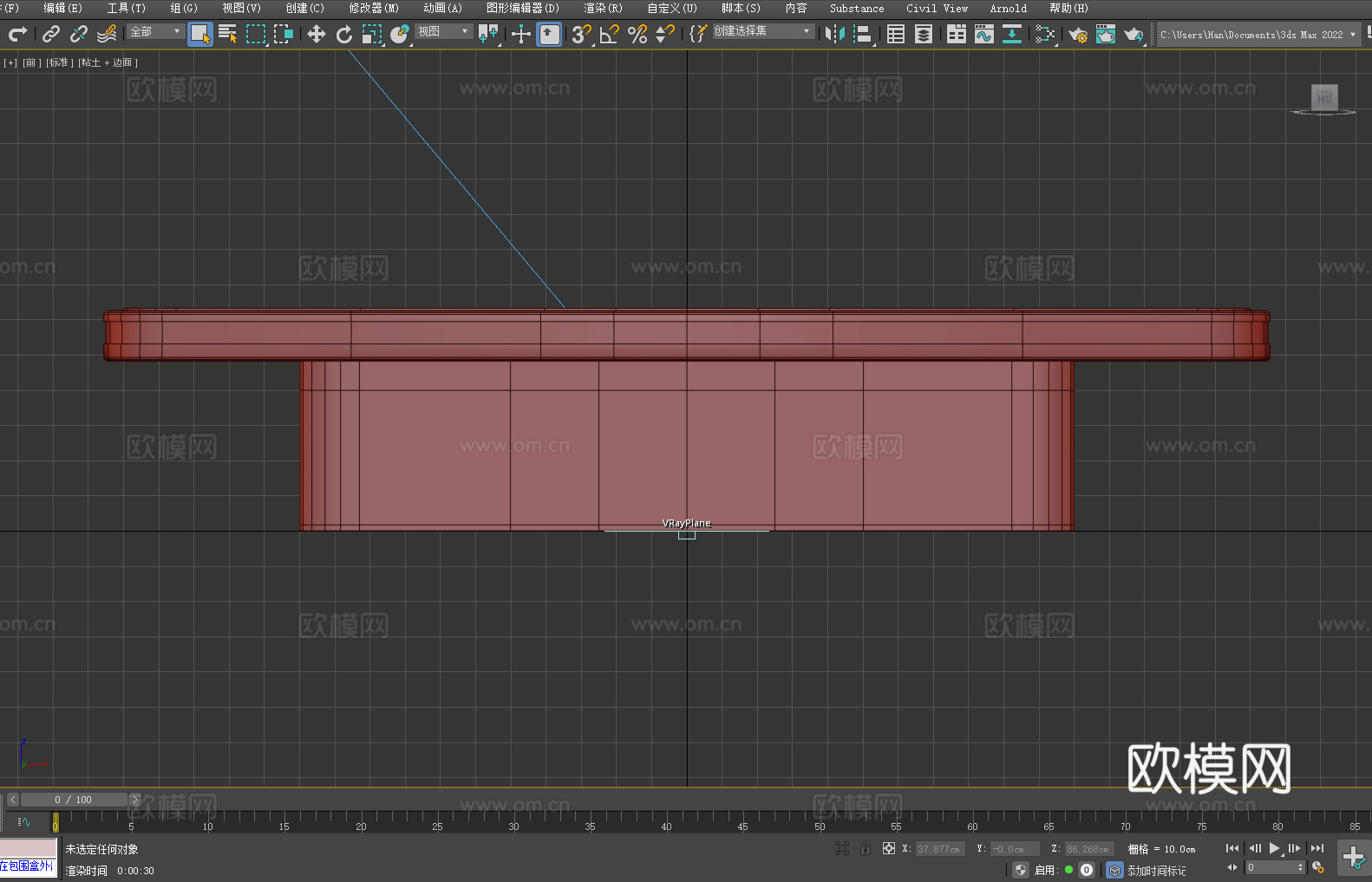Choose the Rectangular Selection Region tool
This screenshot has width=1372, height=882.
tap(256, 34)
